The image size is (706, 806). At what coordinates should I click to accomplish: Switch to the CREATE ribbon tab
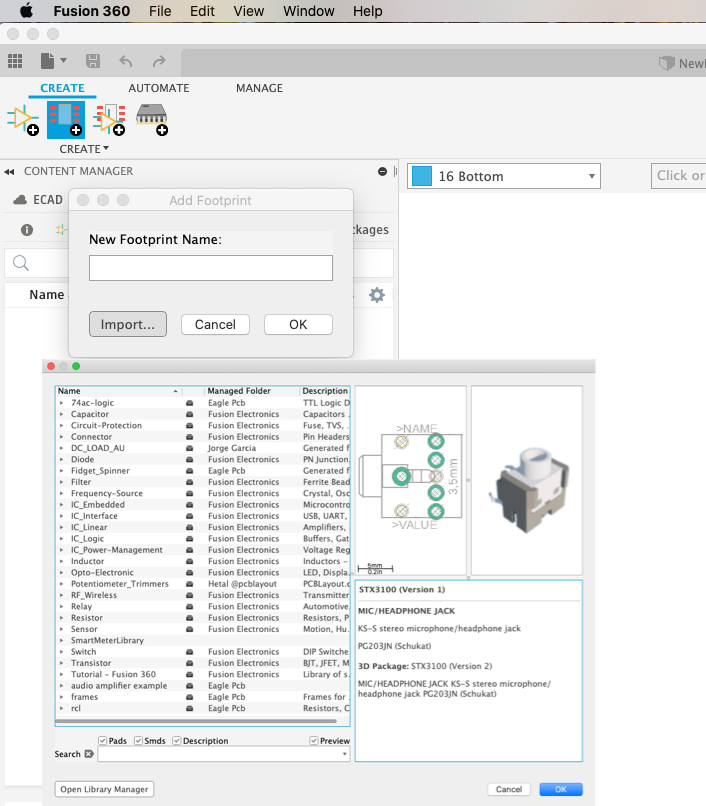(x=62, y=88)
